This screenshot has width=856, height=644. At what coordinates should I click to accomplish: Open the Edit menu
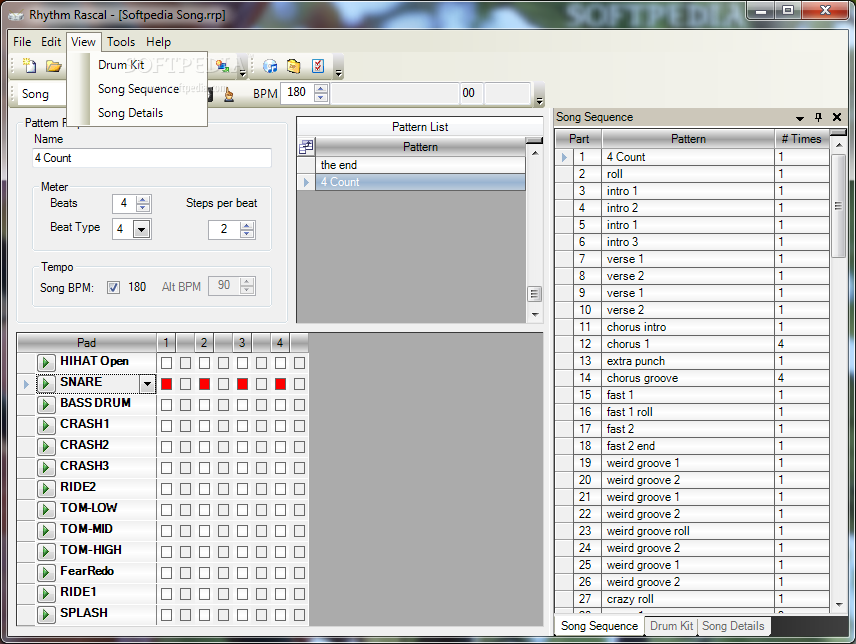click(x=51, y=42)
